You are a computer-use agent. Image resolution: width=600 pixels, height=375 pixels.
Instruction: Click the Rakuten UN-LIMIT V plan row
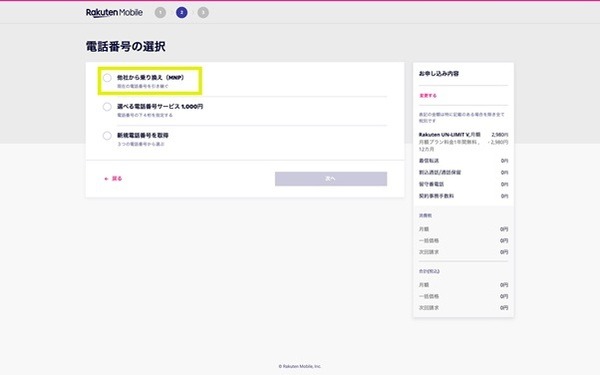click(x=463, y=135)
